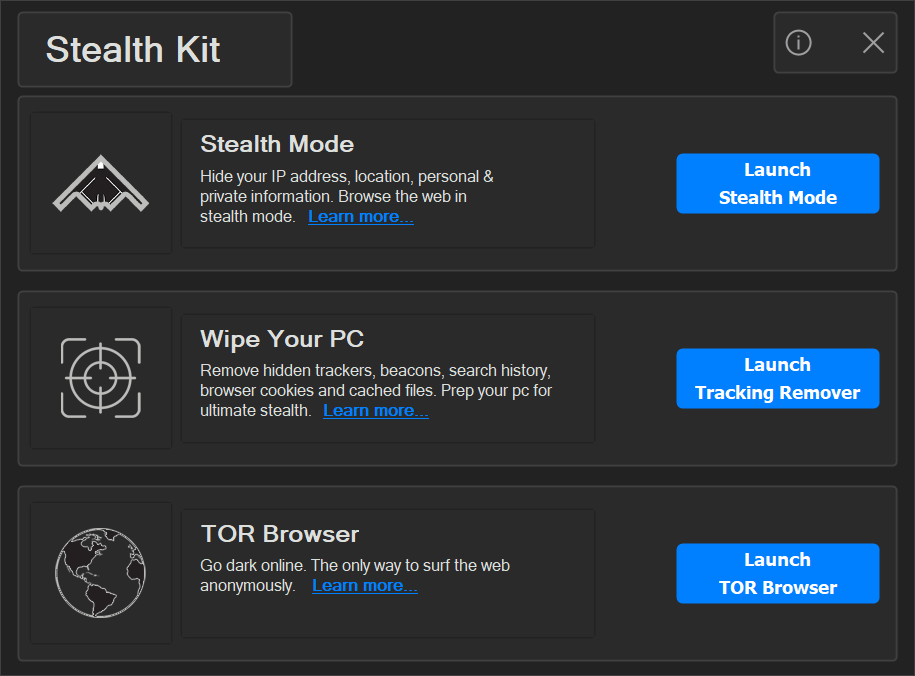Click the text 'Hide your IP address, location'

[x=306, y=176]
